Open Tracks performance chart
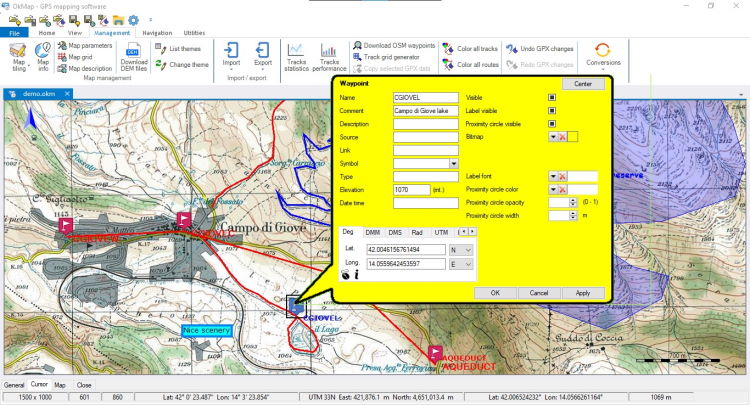The height and width of the screenshot is (405, 750). coord(329,57)
